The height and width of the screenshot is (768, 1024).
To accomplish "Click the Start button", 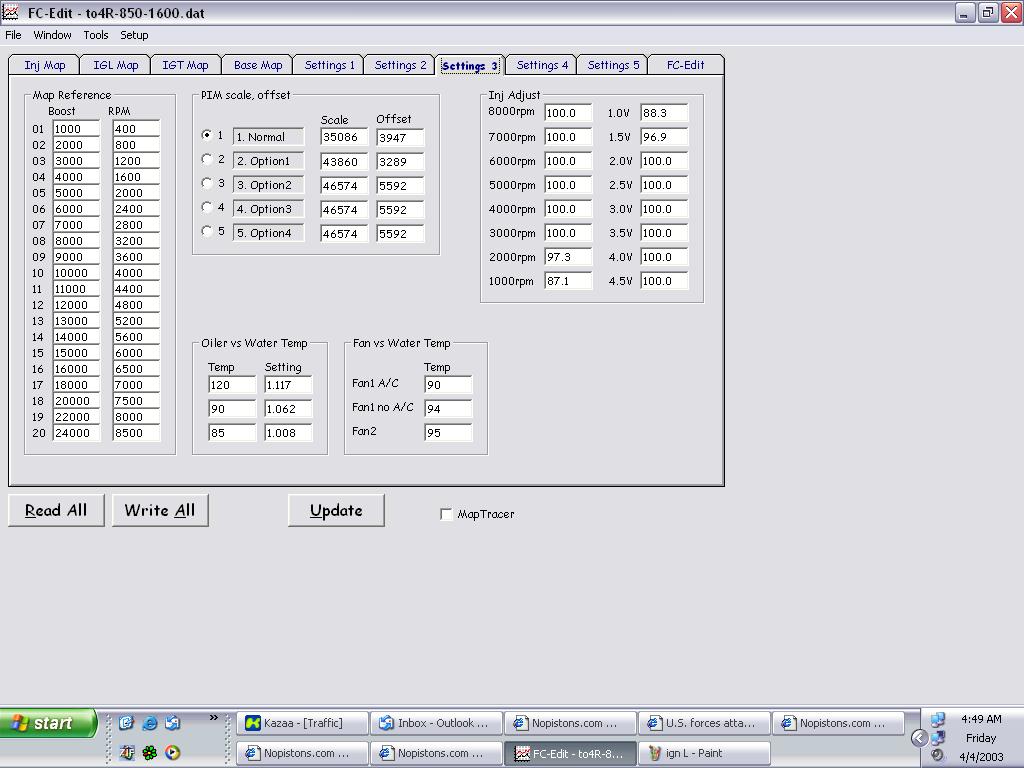I will (48, 723).
